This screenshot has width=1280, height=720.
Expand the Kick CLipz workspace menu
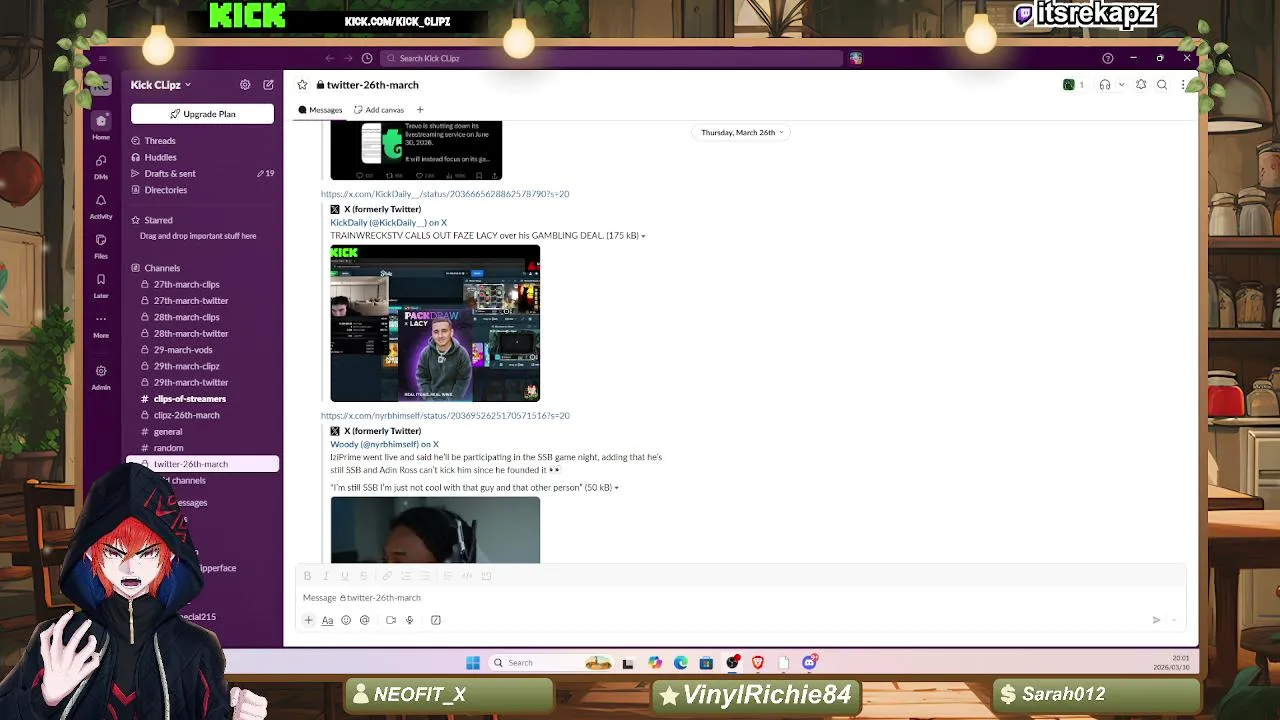coord(160,85)
